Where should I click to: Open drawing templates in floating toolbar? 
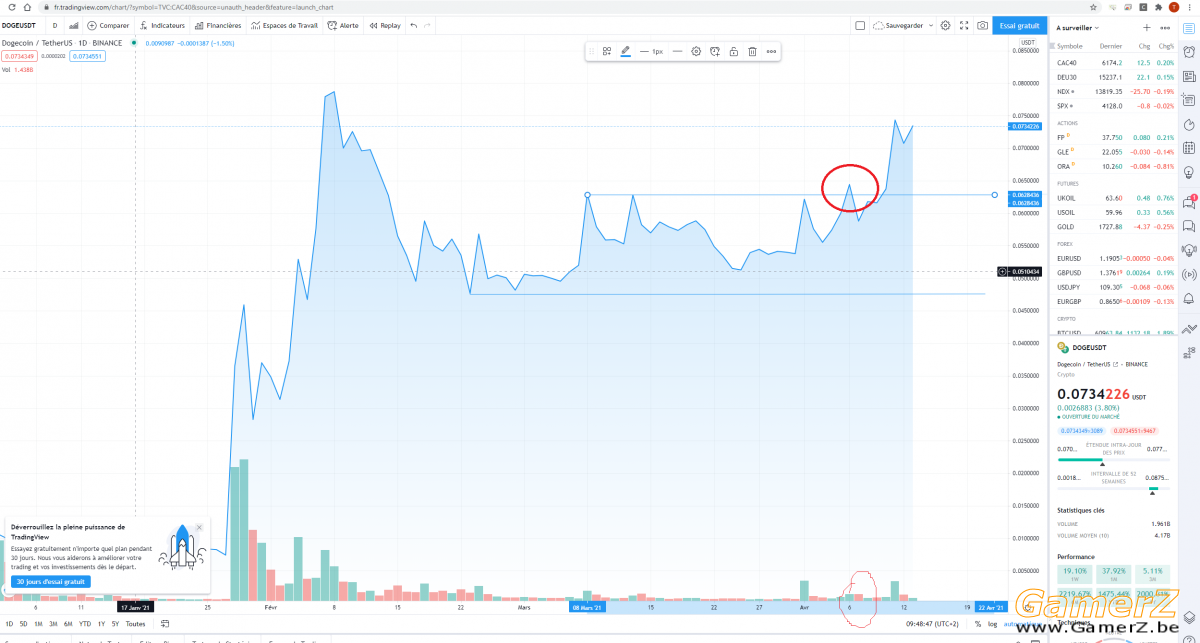click(606, 51)
